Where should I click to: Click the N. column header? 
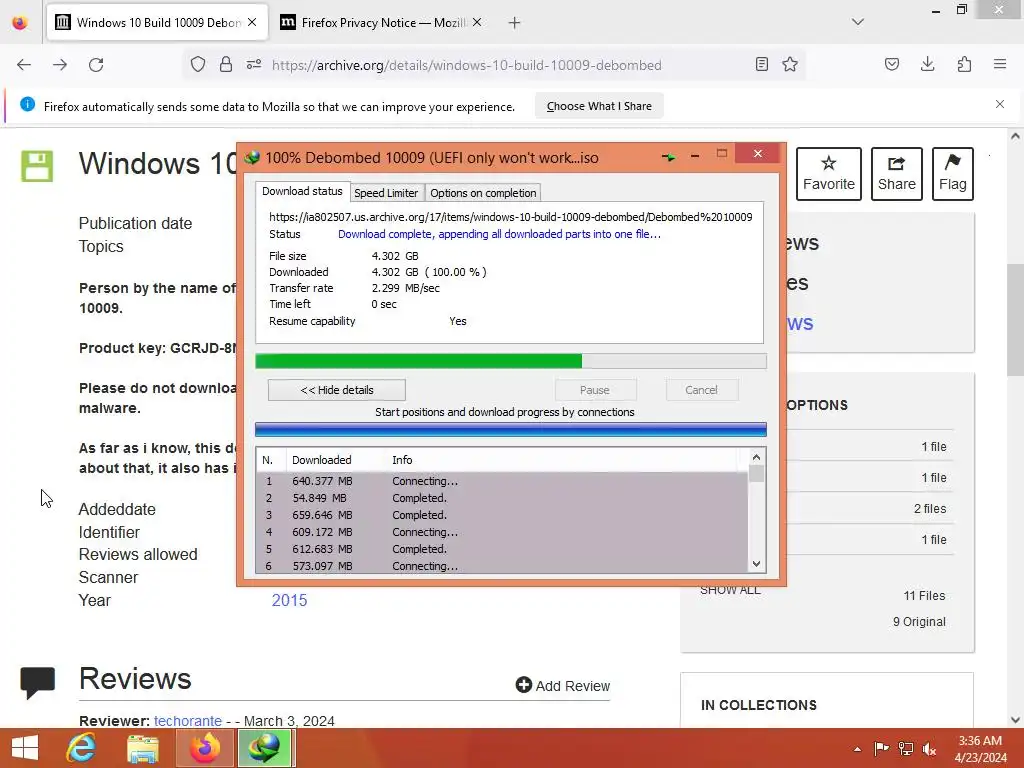270,460
